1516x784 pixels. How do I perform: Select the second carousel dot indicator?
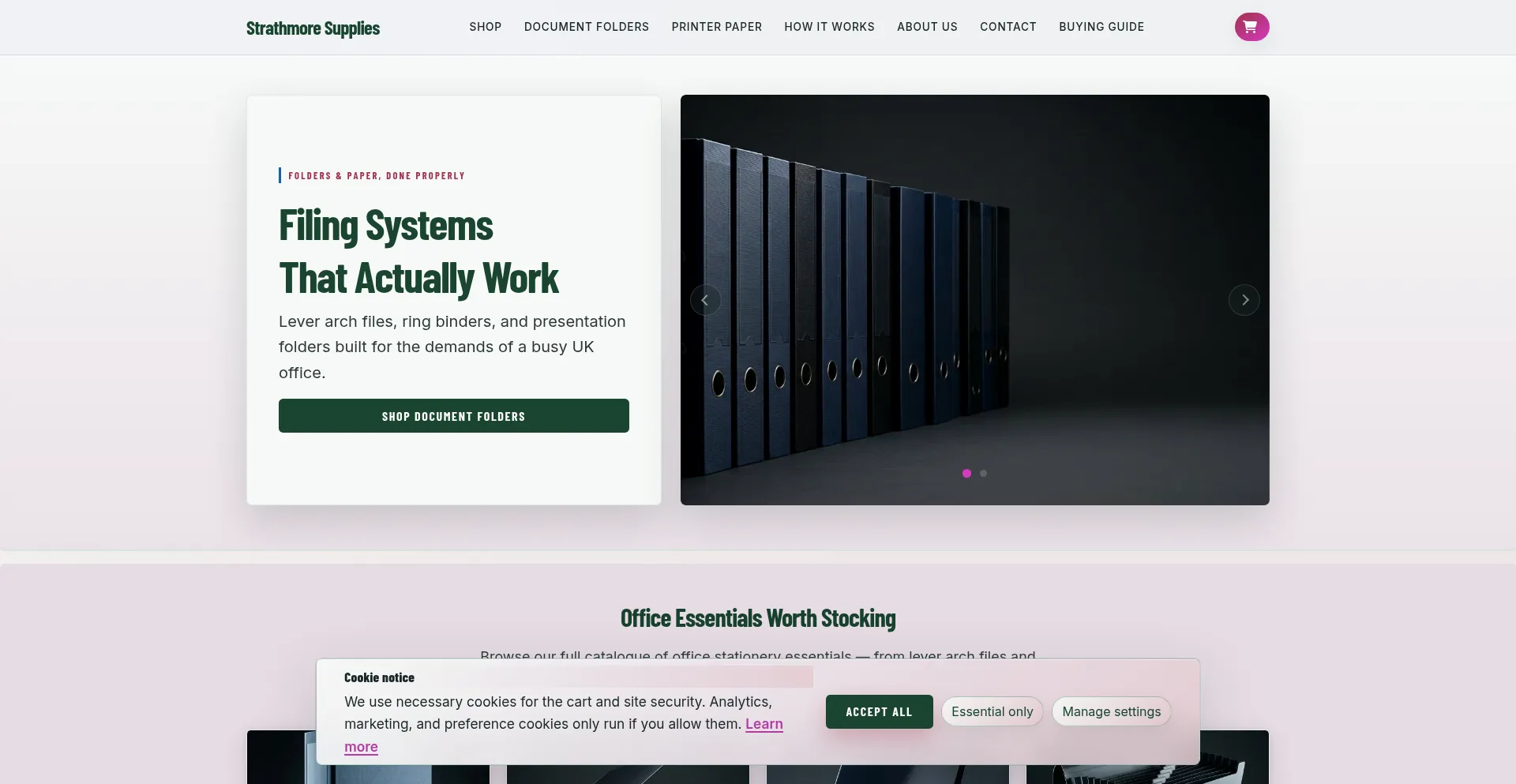(x=983, y=474)
